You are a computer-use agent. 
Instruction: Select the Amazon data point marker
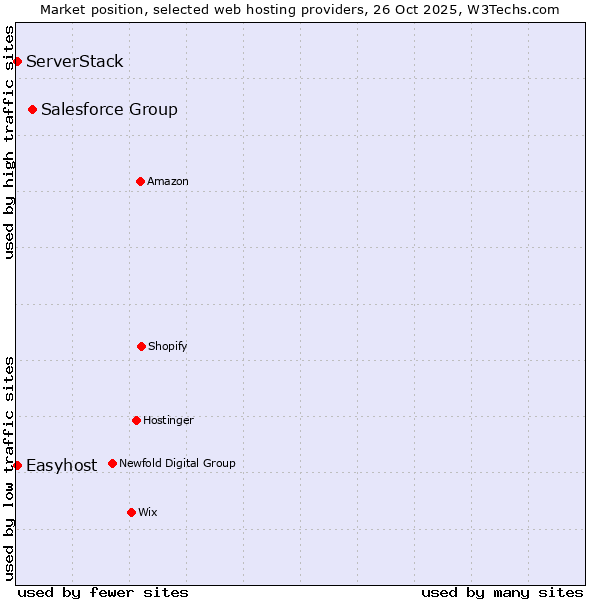pos(141,181)
